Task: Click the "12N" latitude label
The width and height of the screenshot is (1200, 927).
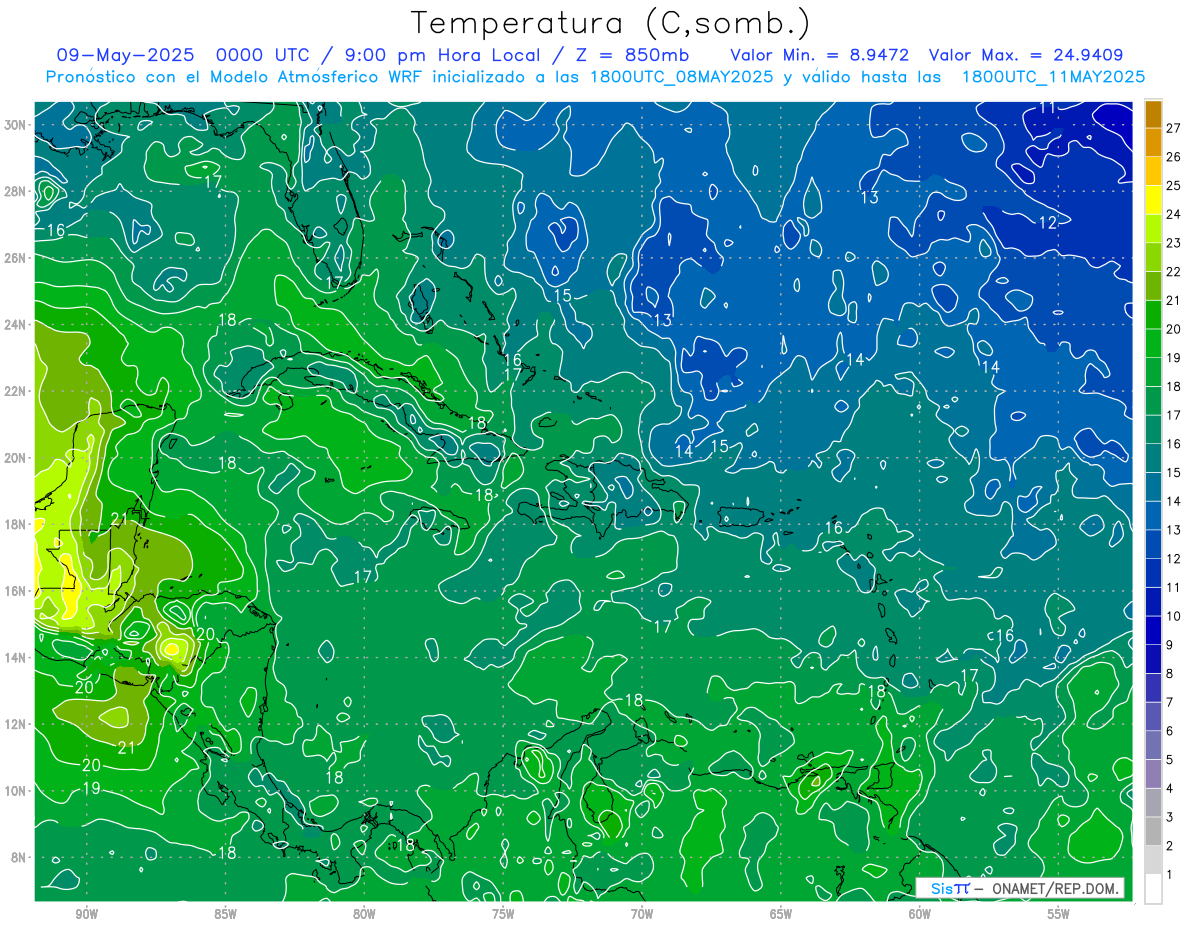Action: click(x=17, y=724)
